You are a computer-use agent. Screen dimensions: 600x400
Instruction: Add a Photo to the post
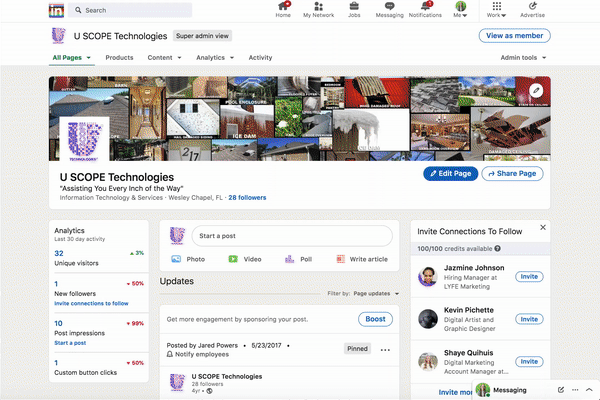click(x=188, y=259)
